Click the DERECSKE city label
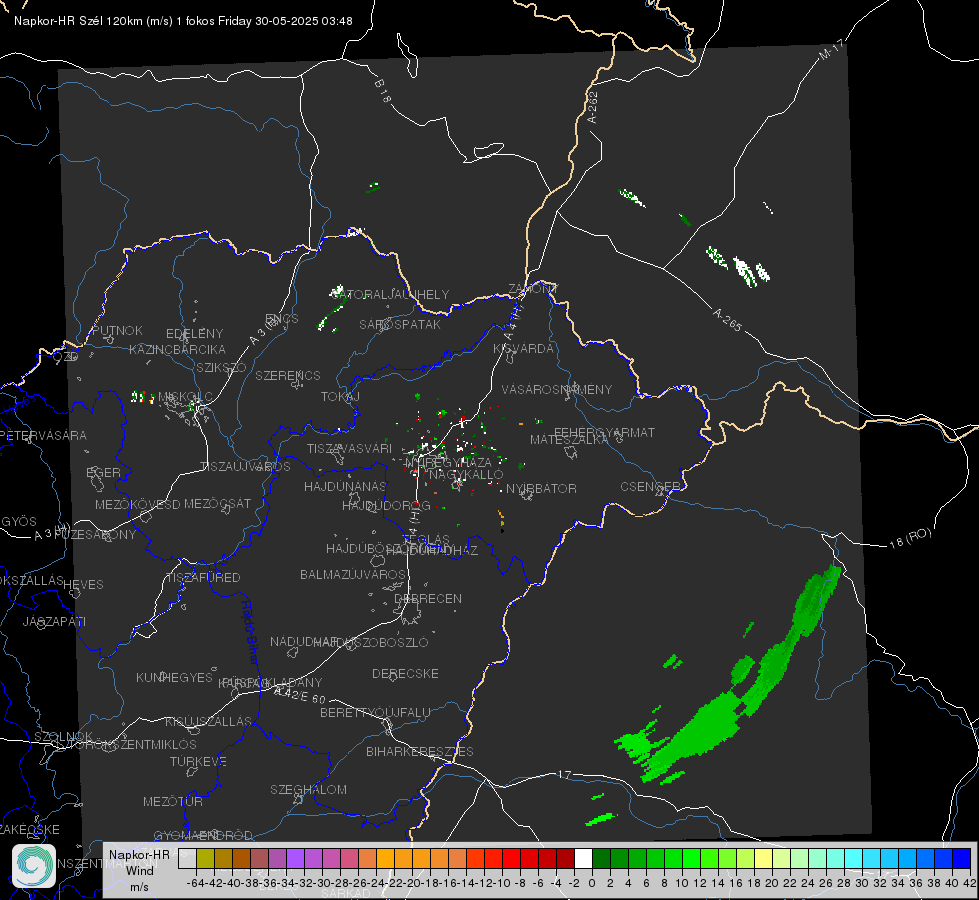 tap(405, 673)
